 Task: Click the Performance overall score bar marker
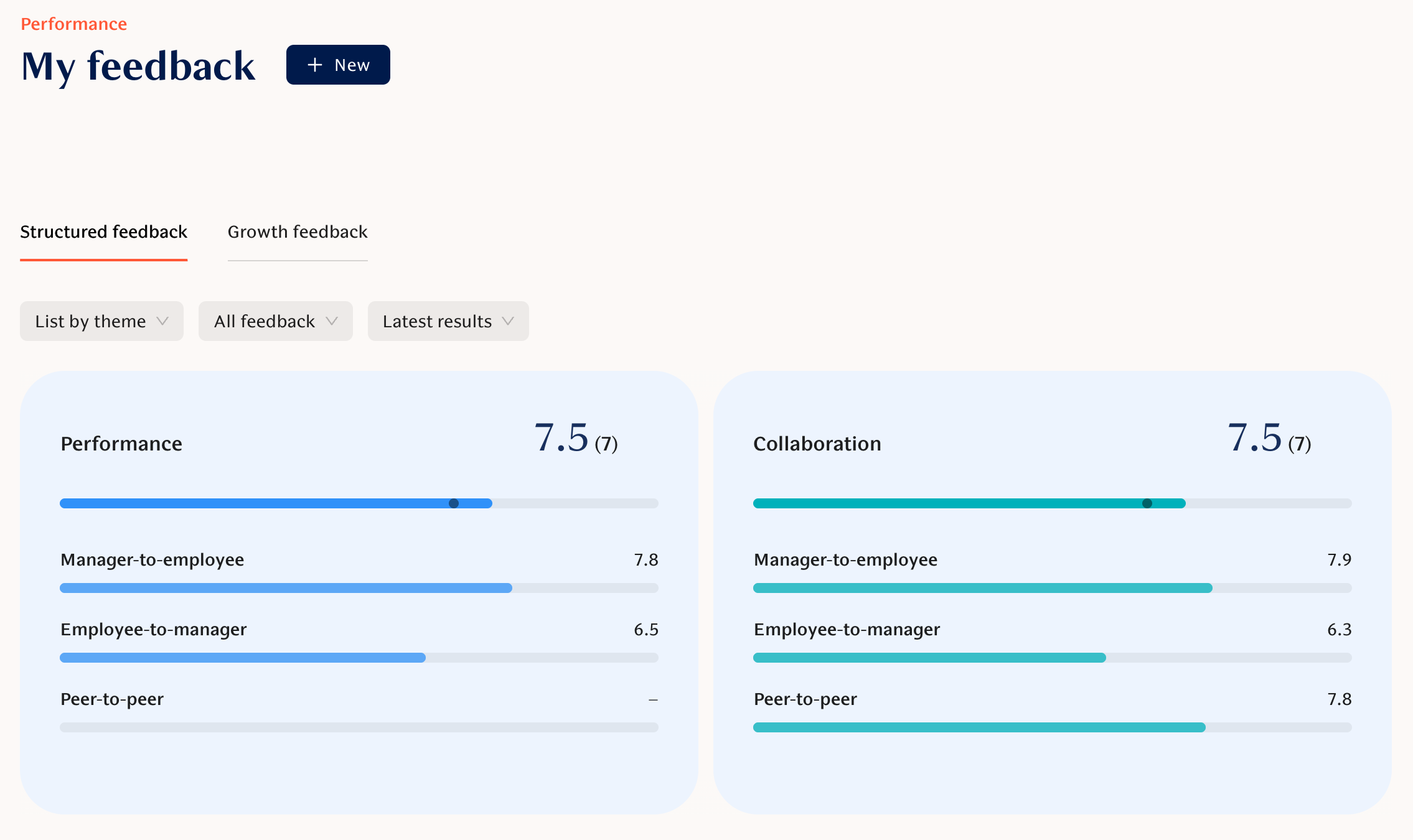click(454, 503)
